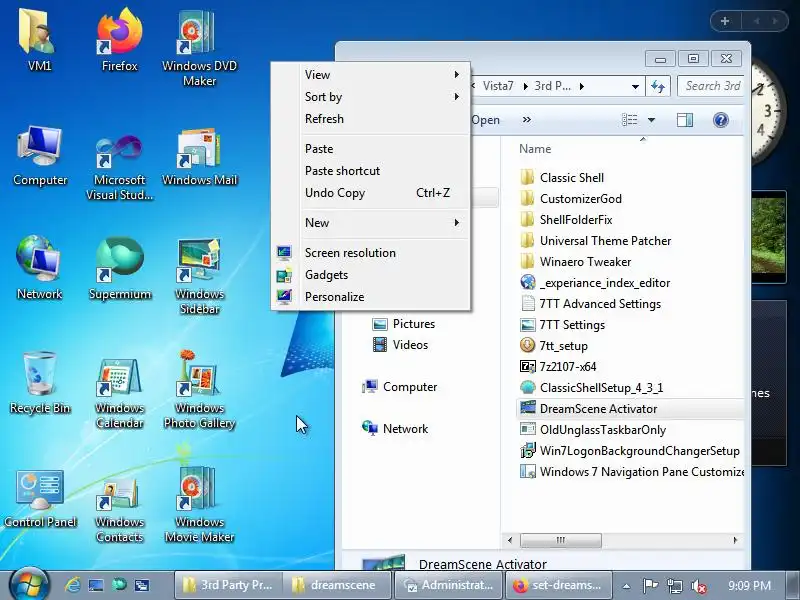Select Videos in the navigation pane
This screenshot has width=800, height=600.
pyautogui.click(x=400, y=345)
